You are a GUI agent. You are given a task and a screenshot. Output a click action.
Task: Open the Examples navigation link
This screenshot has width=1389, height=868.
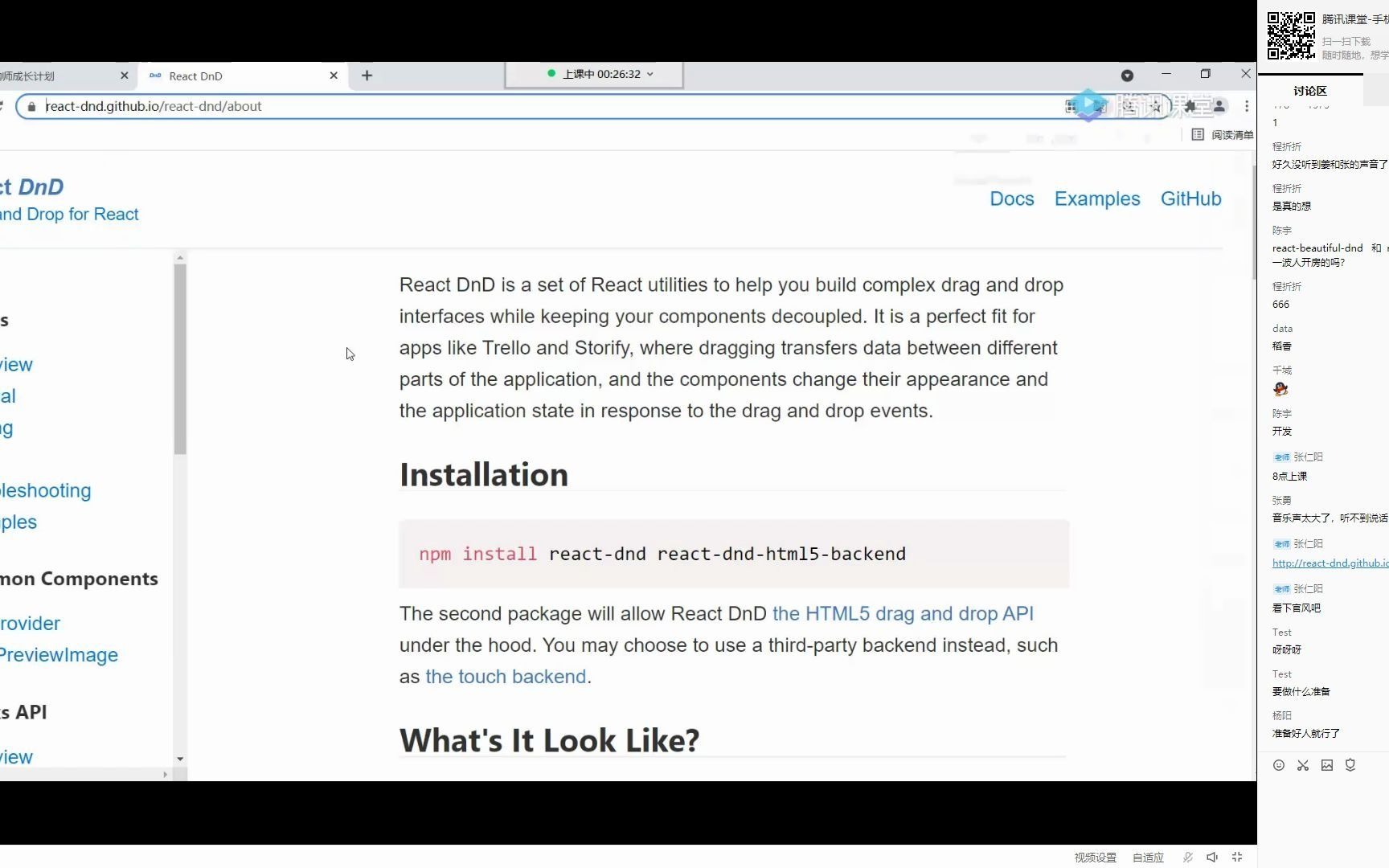(1097, 199)
